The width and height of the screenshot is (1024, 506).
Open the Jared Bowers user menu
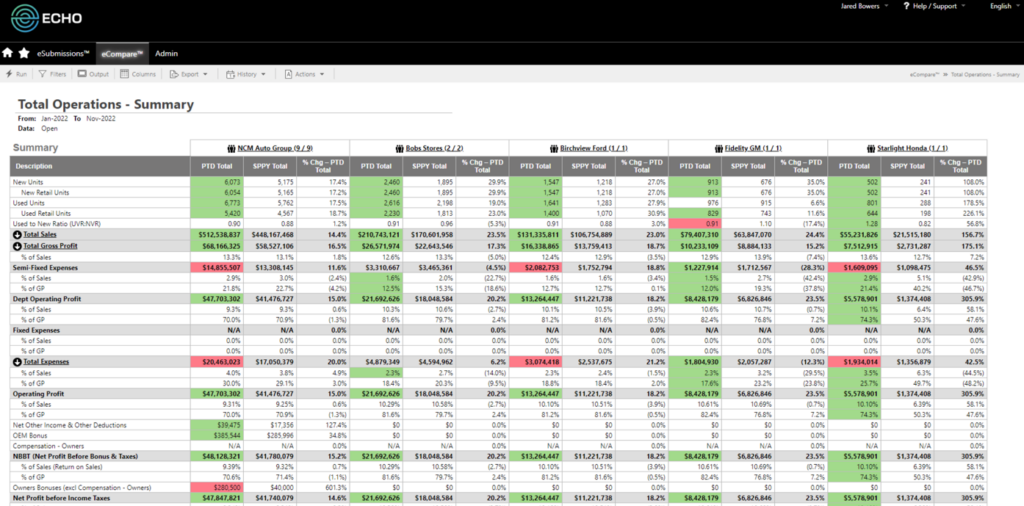pyautogui.click(x=864, y=6)
